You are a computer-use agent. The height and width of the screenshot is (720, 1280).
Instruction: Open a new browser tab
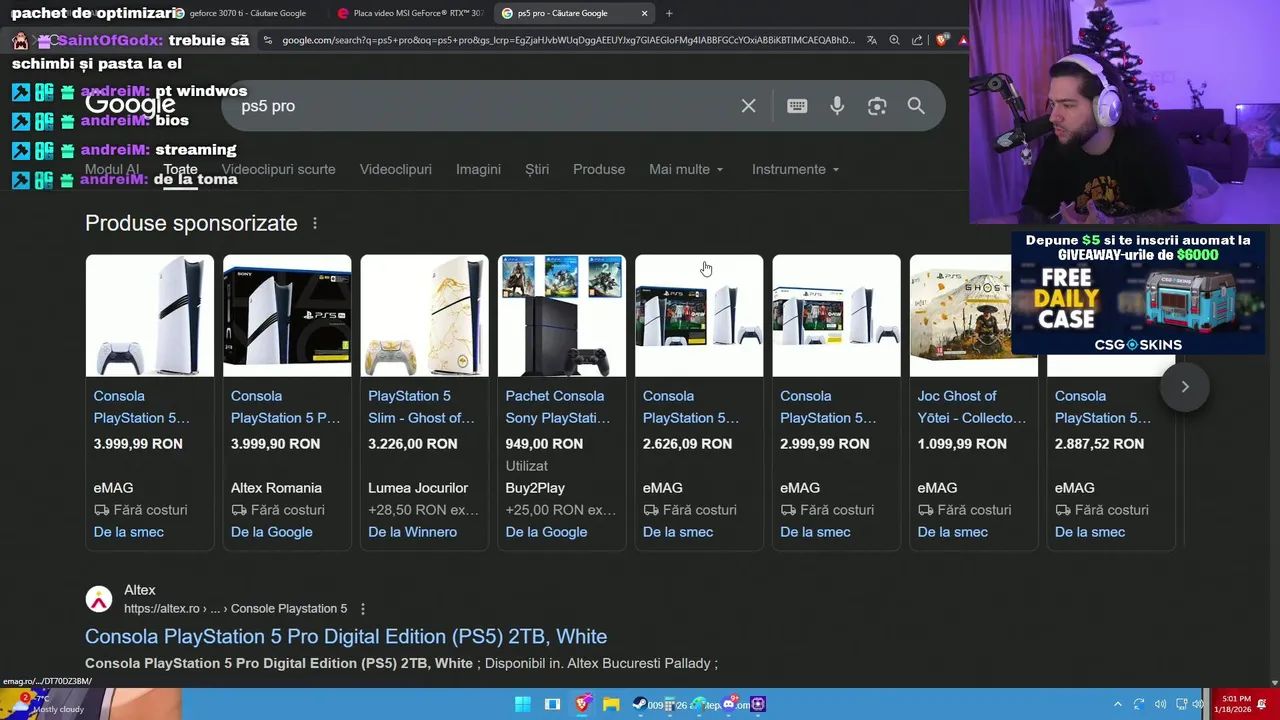[669, 13]
